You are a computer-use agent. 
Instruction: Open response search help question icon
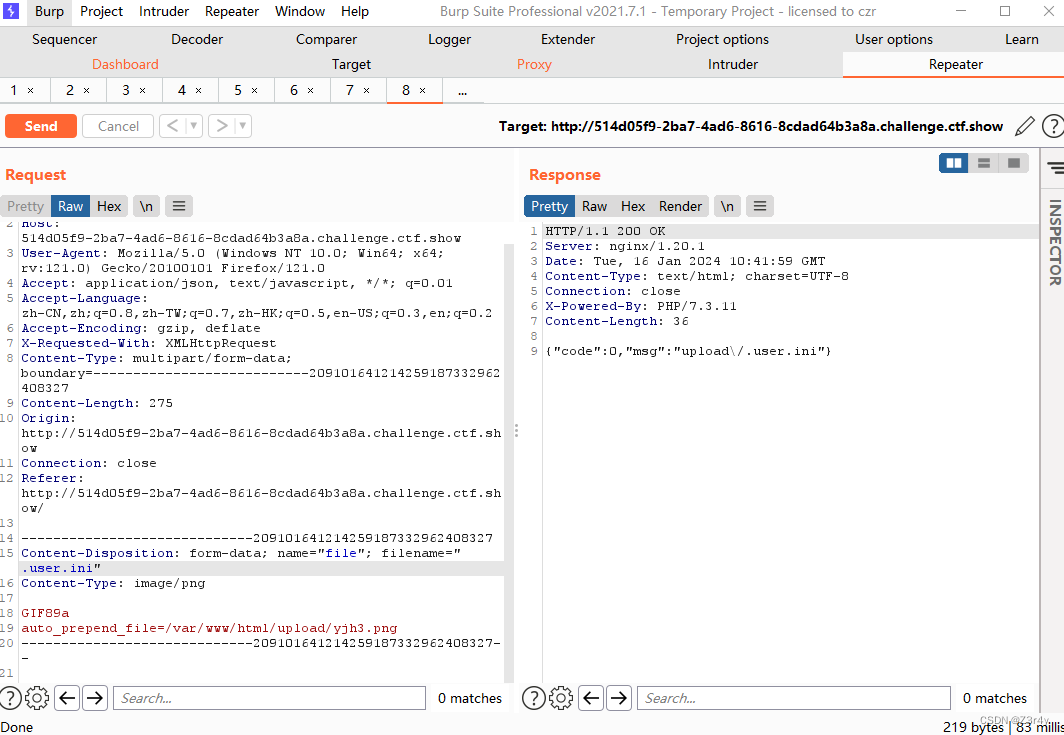click(534, 698)
